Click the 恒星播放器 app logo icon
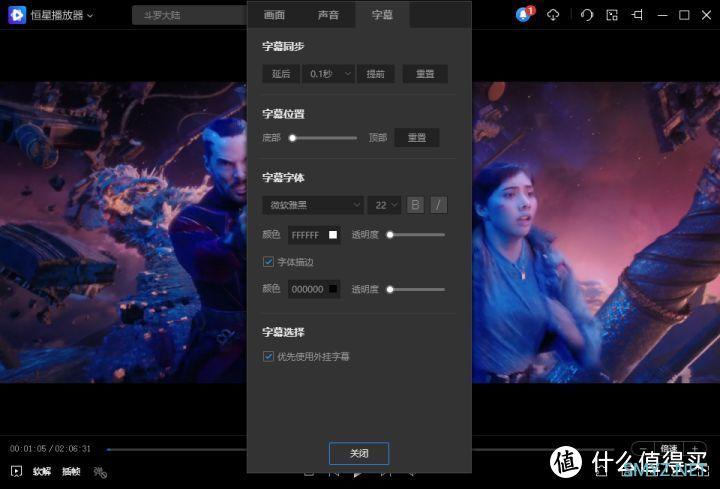 [17, 15]
